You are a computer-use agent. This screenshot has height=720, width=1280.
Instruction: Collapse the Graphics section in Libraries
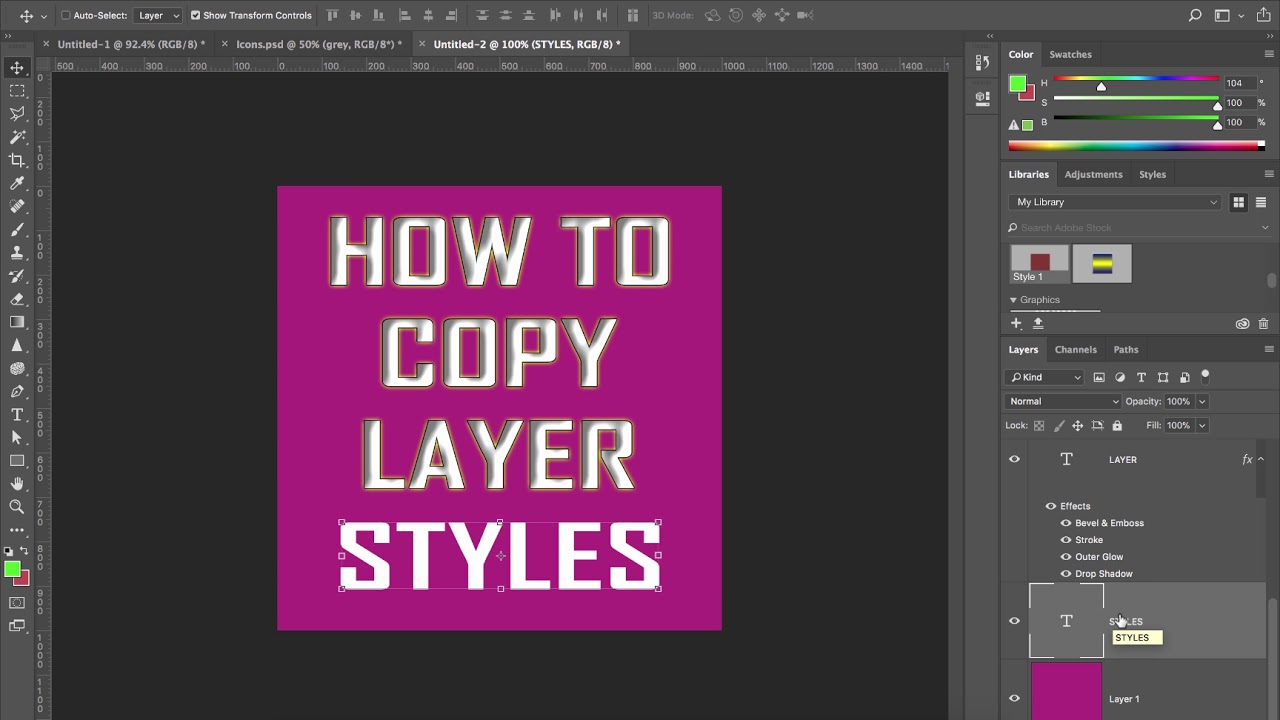[1013, 300]
